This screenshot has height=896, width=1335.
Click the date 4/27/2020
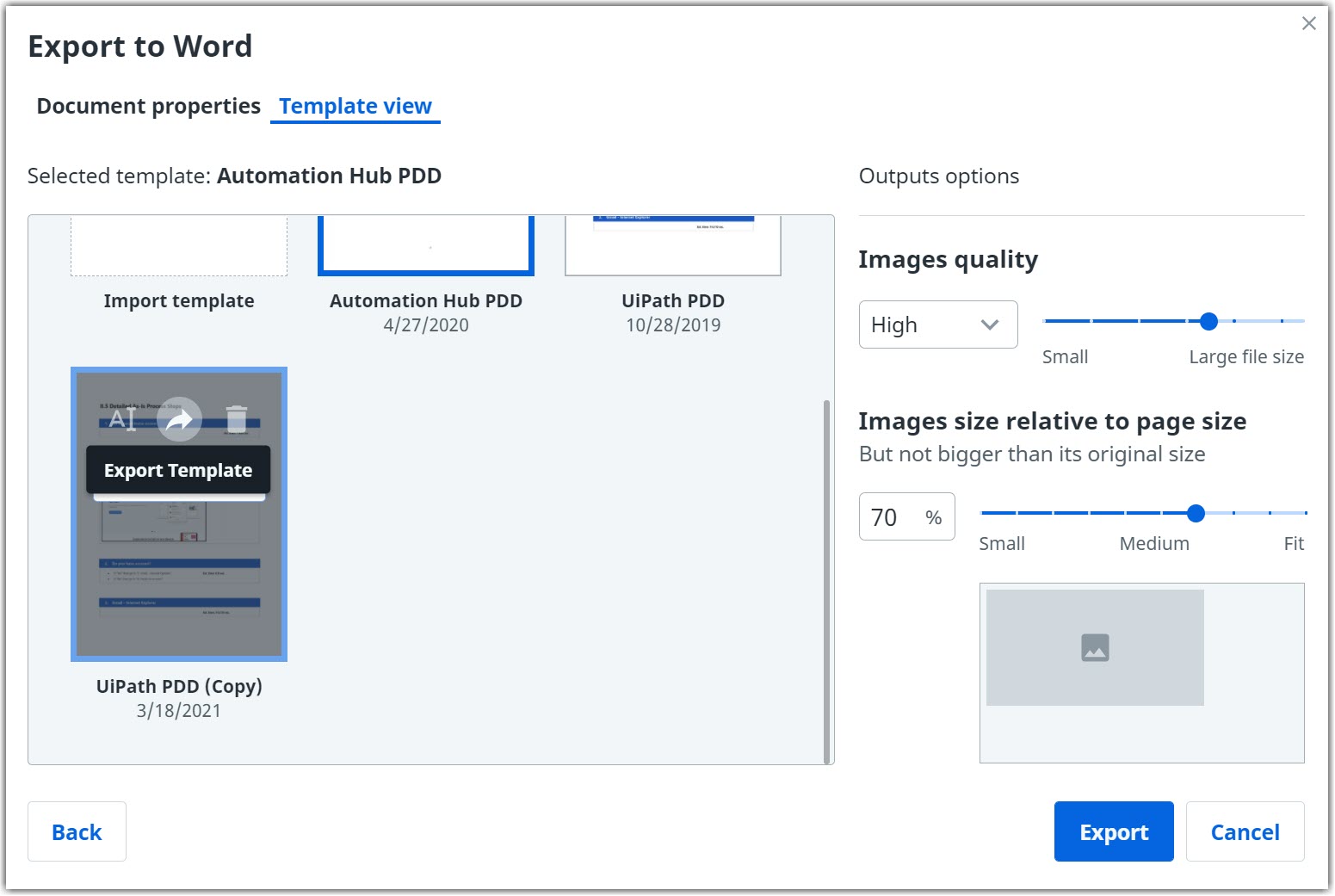(x=426, y=324)
